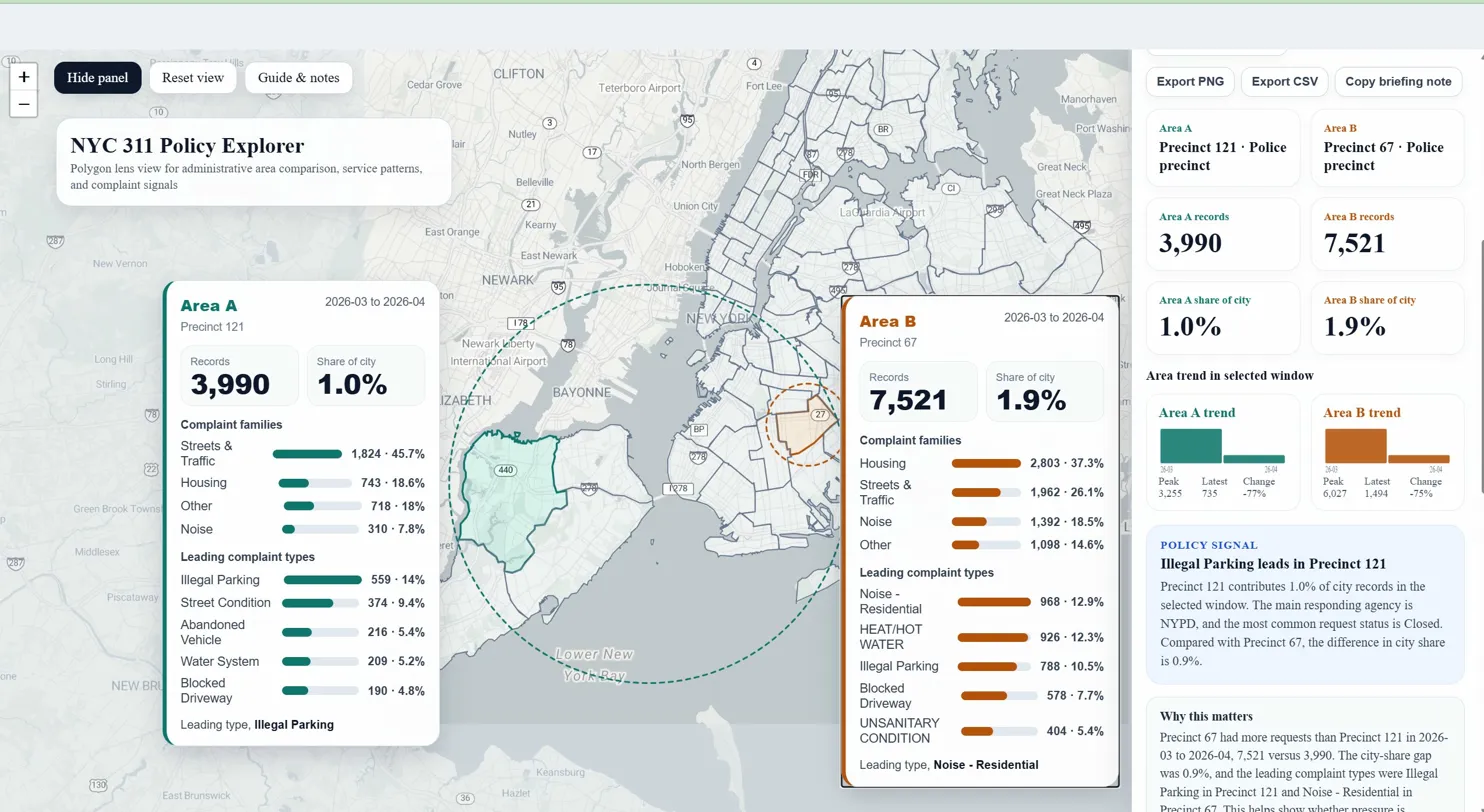Image resolution: width=1484 pixels, height=812 pixels.
Task: Reset the map view
Action: (192, 77)
